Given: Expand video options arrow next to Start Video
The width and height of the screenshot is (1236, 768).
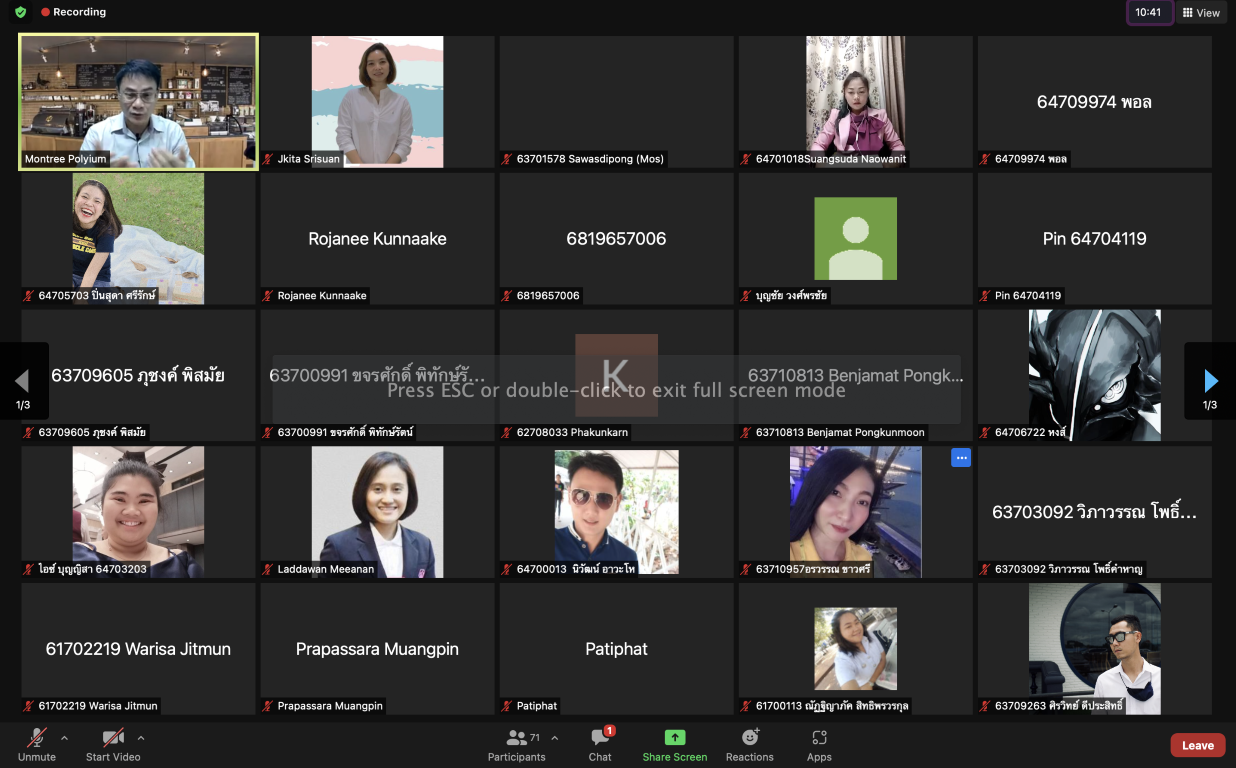Looking at the screenshot, I should point(141,738).
